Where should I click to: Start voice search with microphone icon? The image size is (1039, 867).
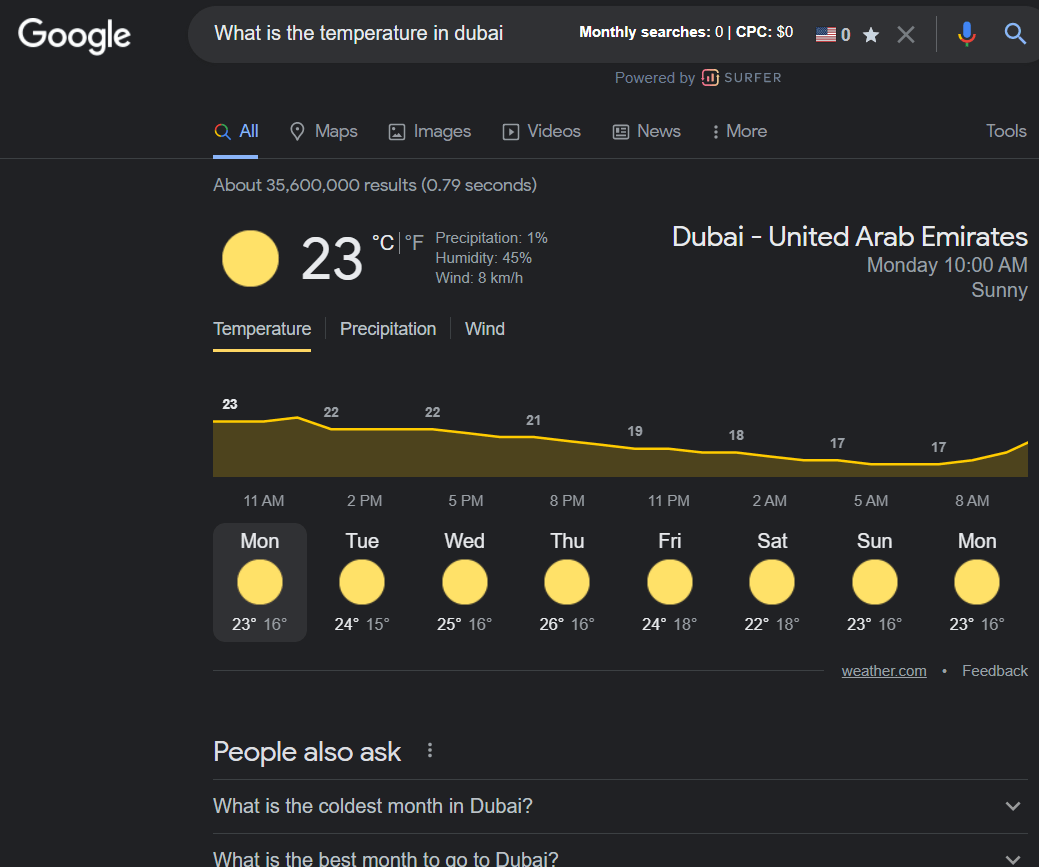click(x=966, y=34)
